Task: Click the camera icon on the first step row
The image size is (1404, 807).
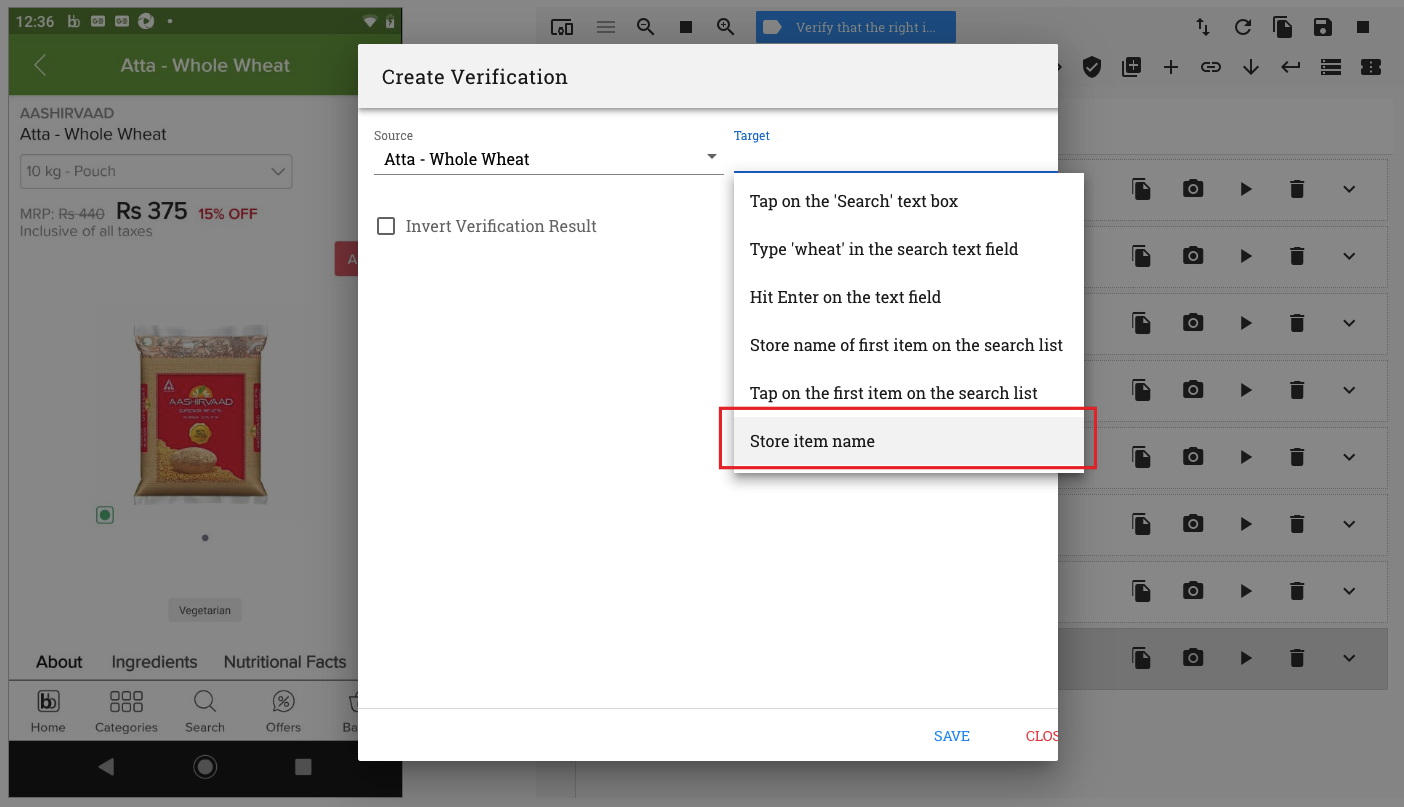Action: [1193, 189]
